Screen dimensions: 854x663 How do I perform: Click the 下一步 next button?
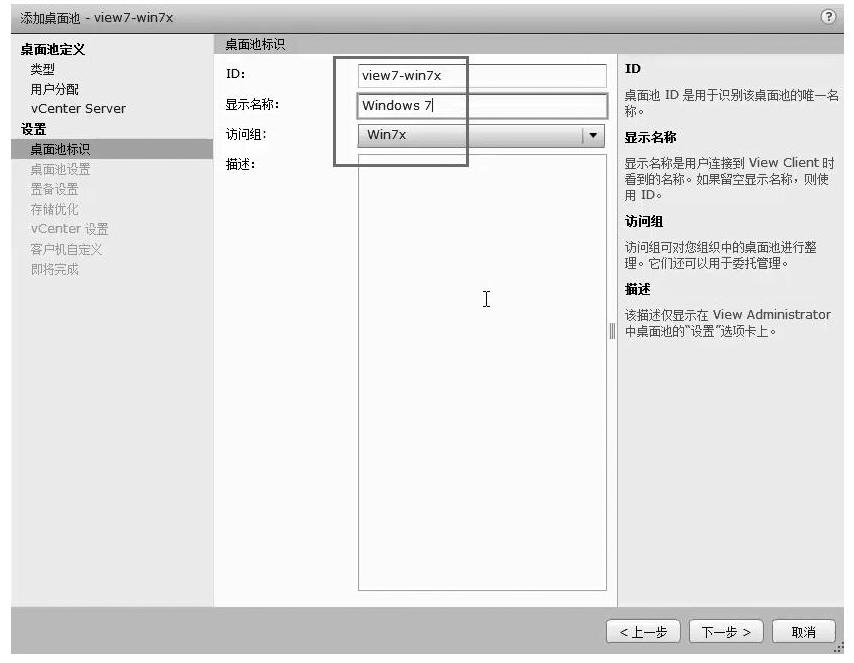[726, 632]
